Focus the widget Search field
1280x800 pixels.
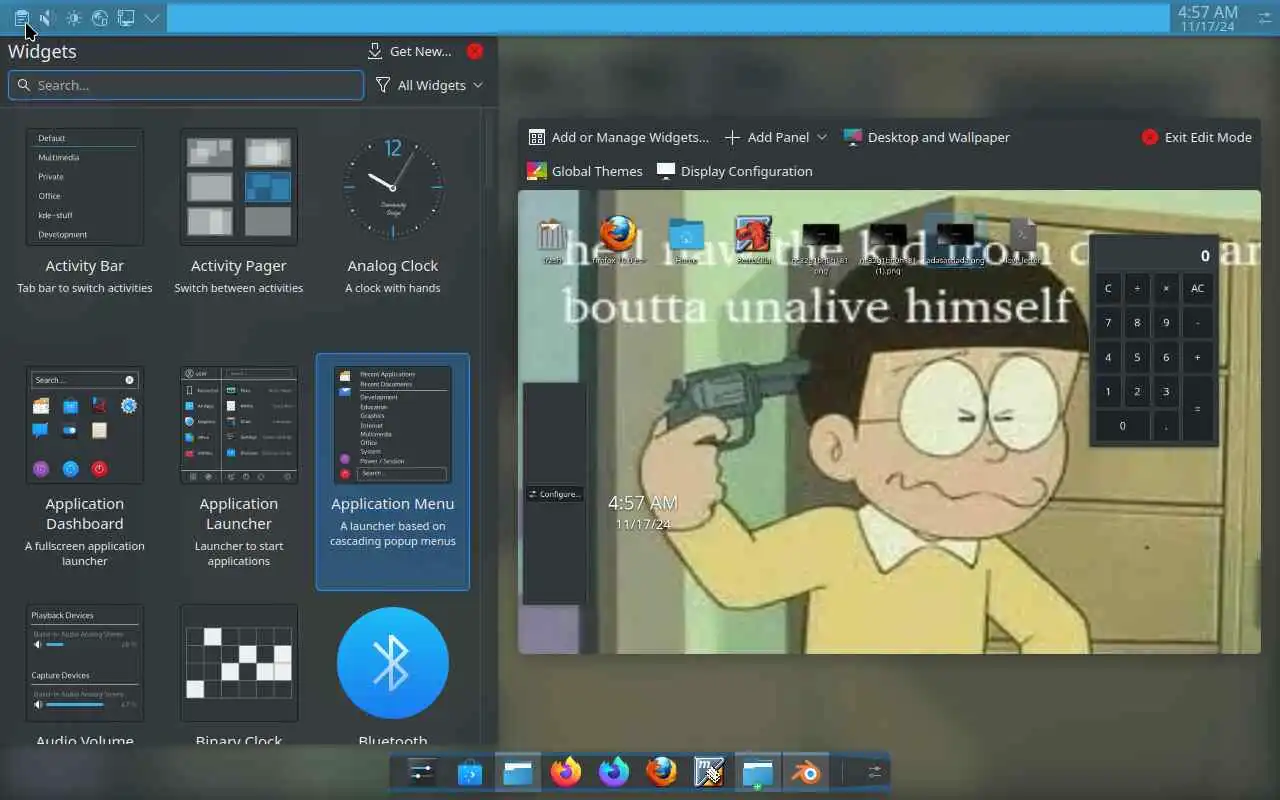point(186,85)
